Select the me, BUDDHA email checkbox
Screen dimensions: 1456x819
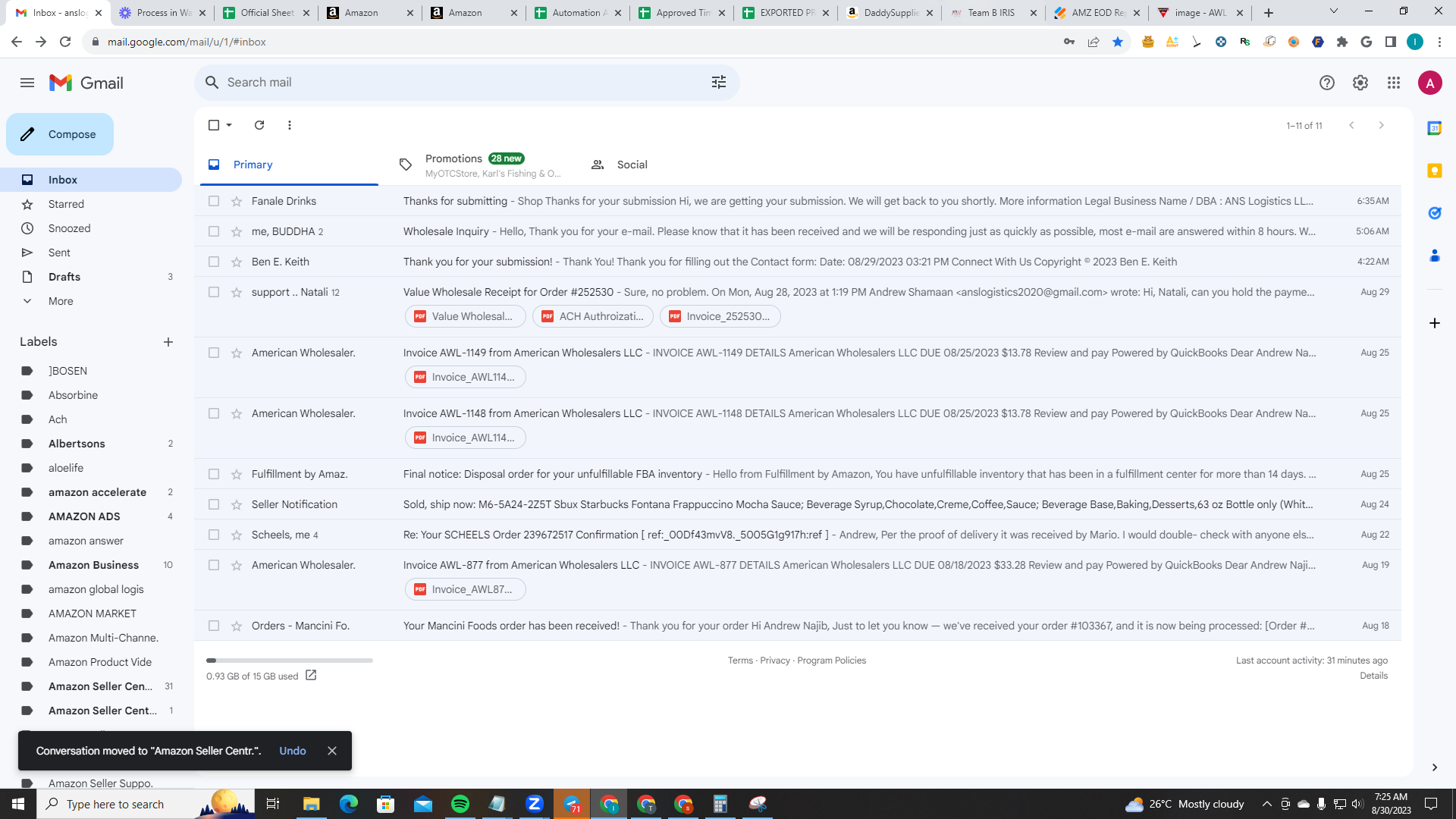click(x=214, y=231)
